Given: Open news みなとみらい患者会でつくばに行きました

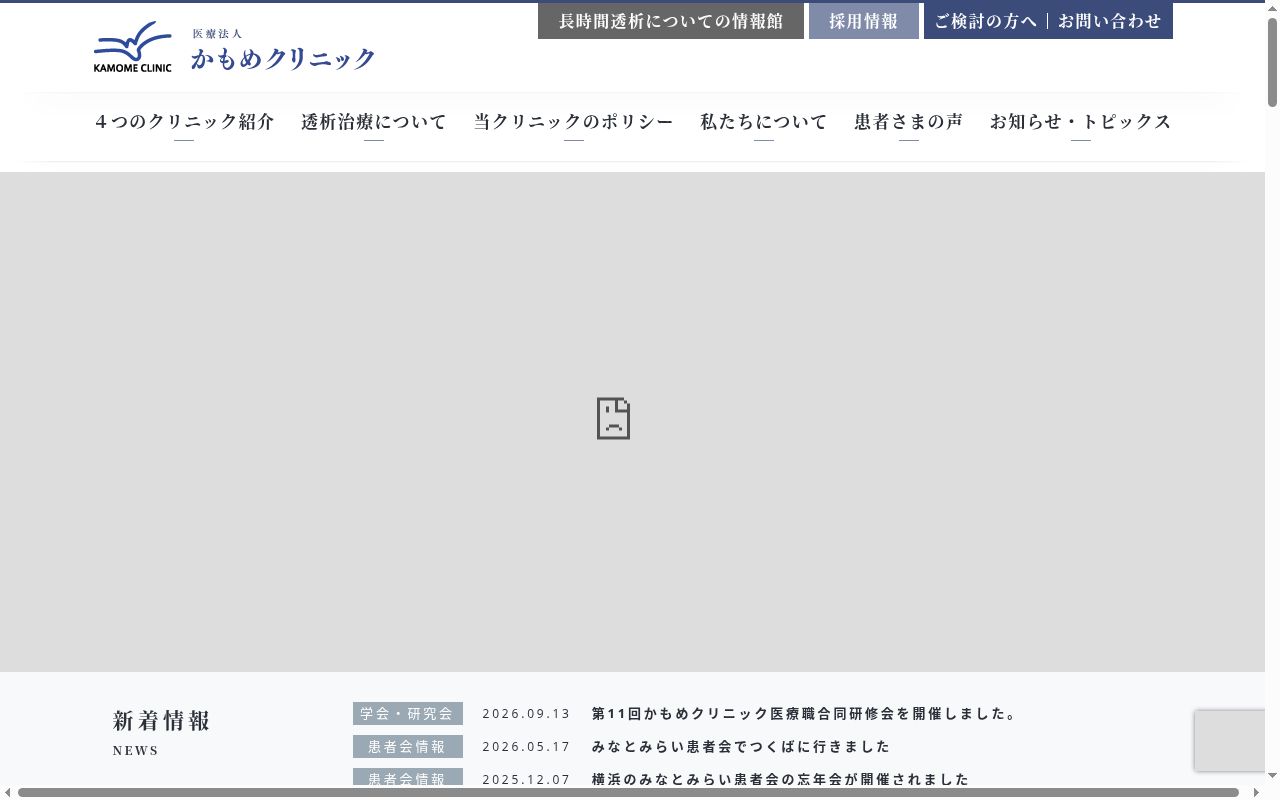Looking at the screenshot, I should click(x=741, y=747).
